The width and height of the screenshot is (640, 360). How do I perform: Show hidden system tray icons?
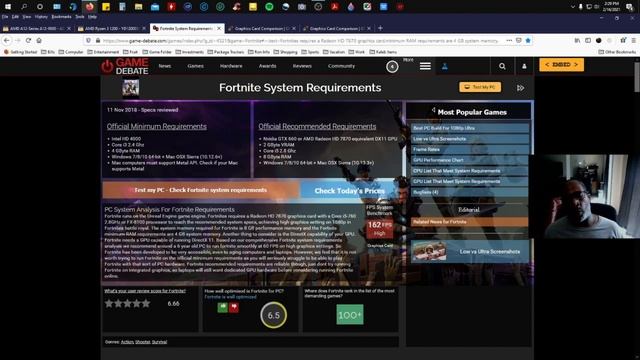572,7
